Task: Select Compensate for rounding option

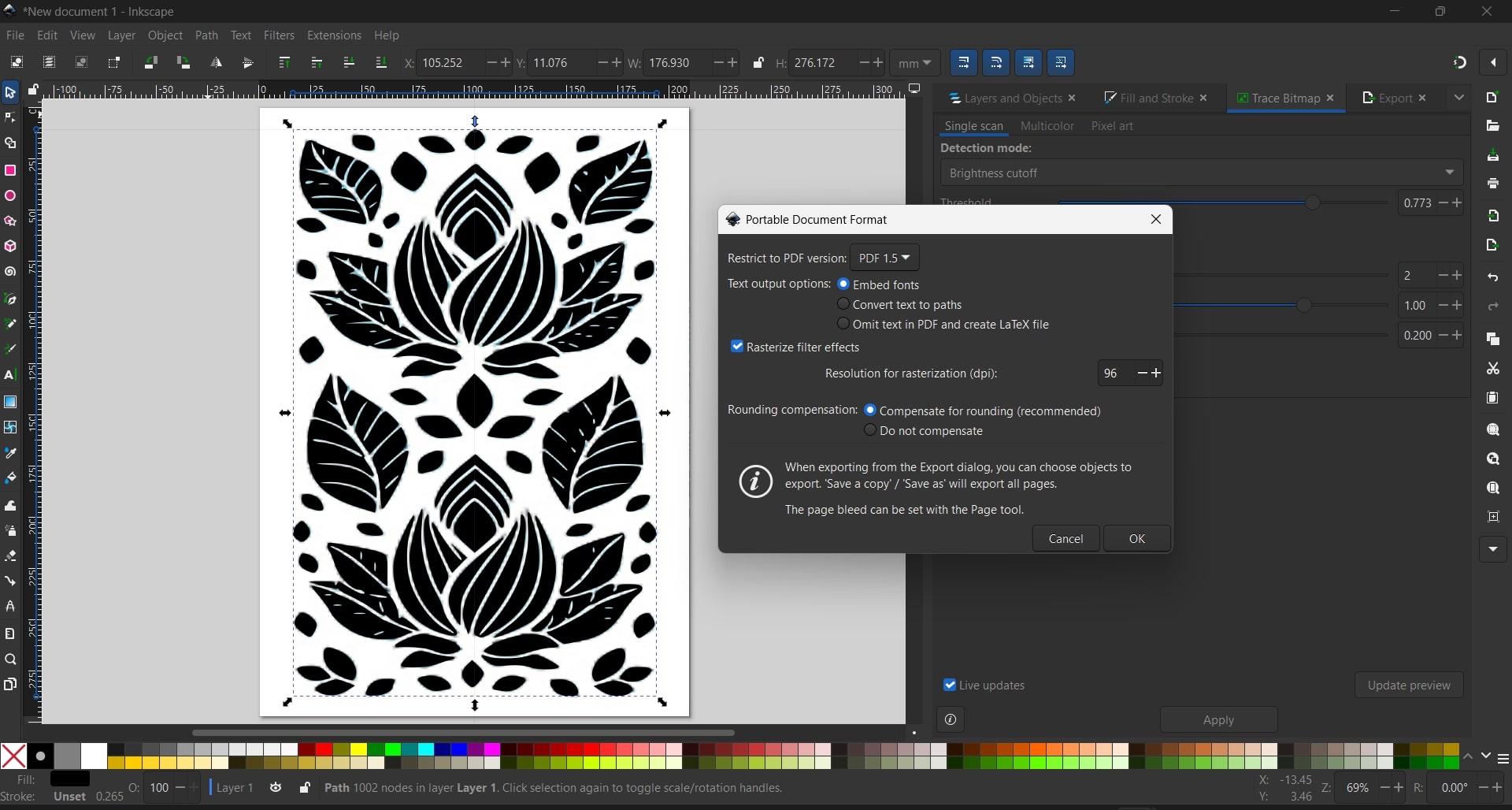Action: [x=870, y=411]
